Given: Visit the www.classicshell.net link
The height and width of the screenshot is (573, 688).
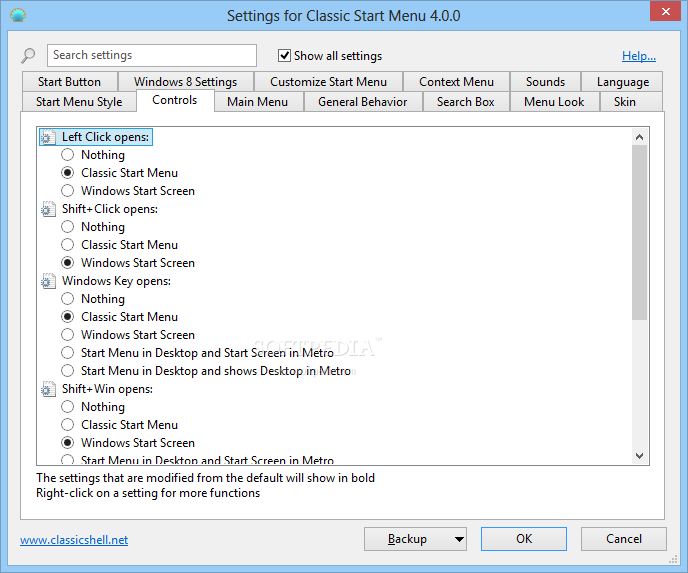Looking at the screenshot, I should click(74, 540).
